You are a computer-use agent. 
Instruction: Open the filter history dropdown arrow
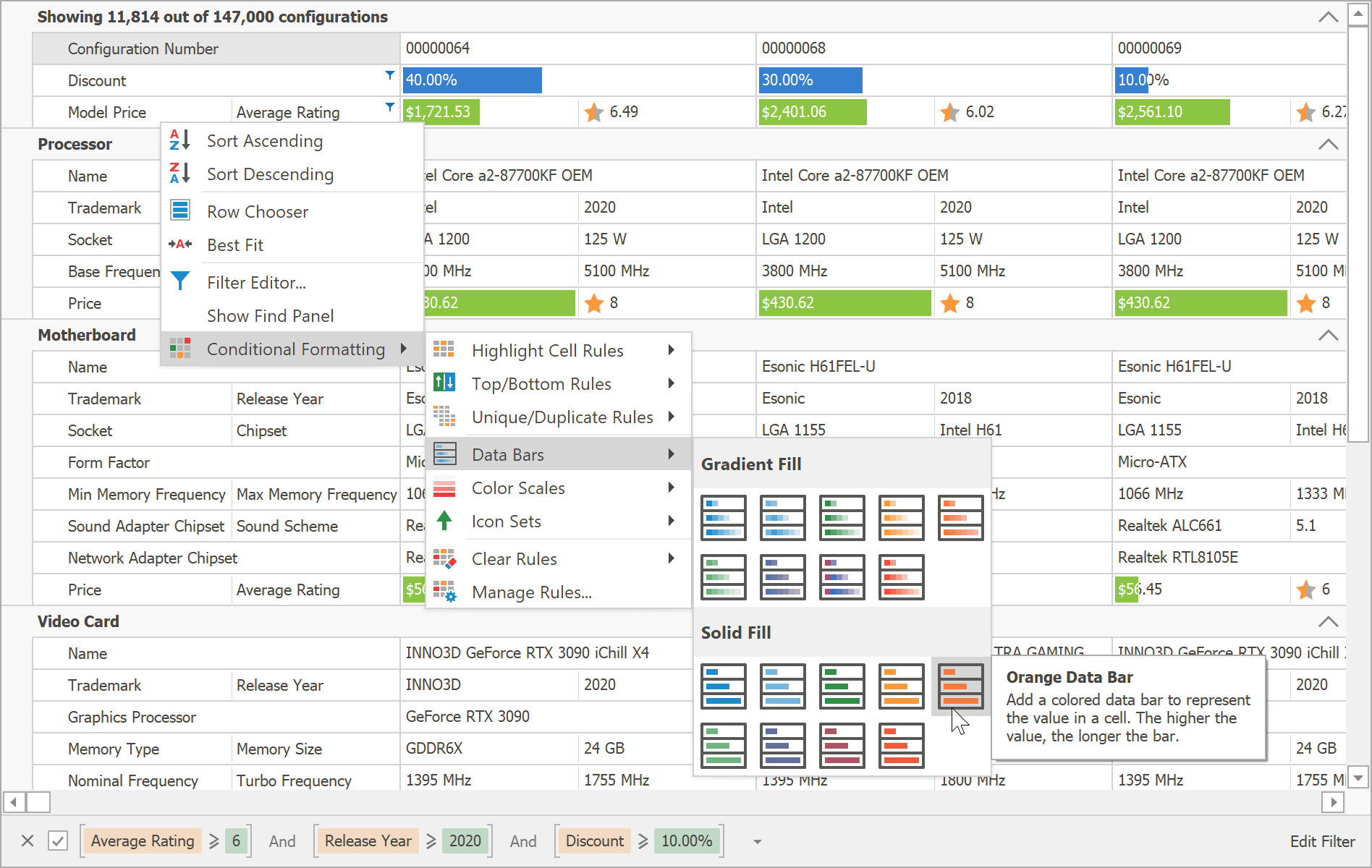757,841
